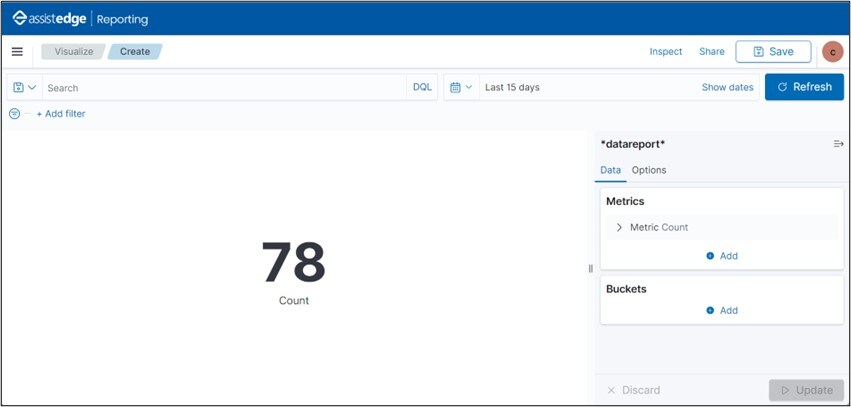The image size is (851, 407).
Task: Click the Metrics section heading
Action: [x=625, y=201]
